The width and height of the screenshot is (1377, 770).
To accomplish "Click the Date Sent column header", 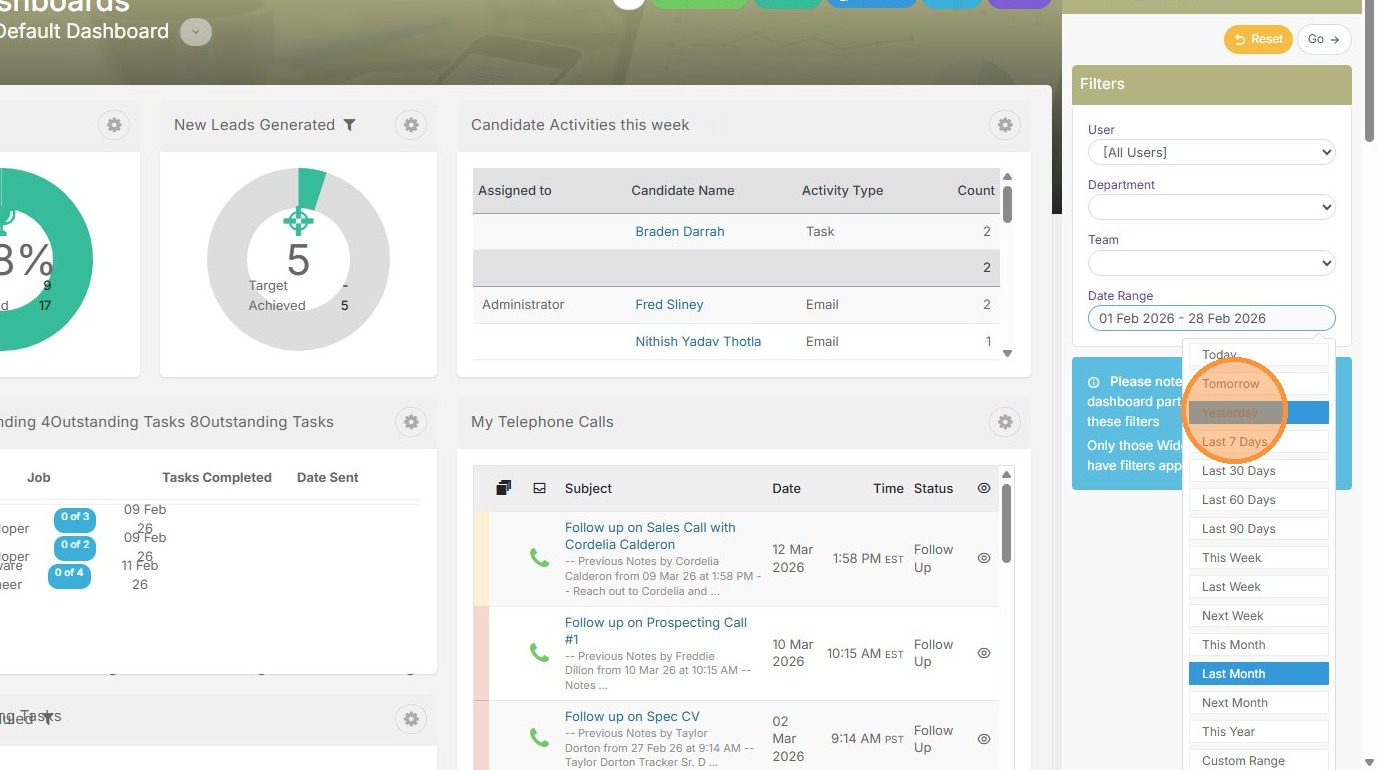I will tap(328, 477).
